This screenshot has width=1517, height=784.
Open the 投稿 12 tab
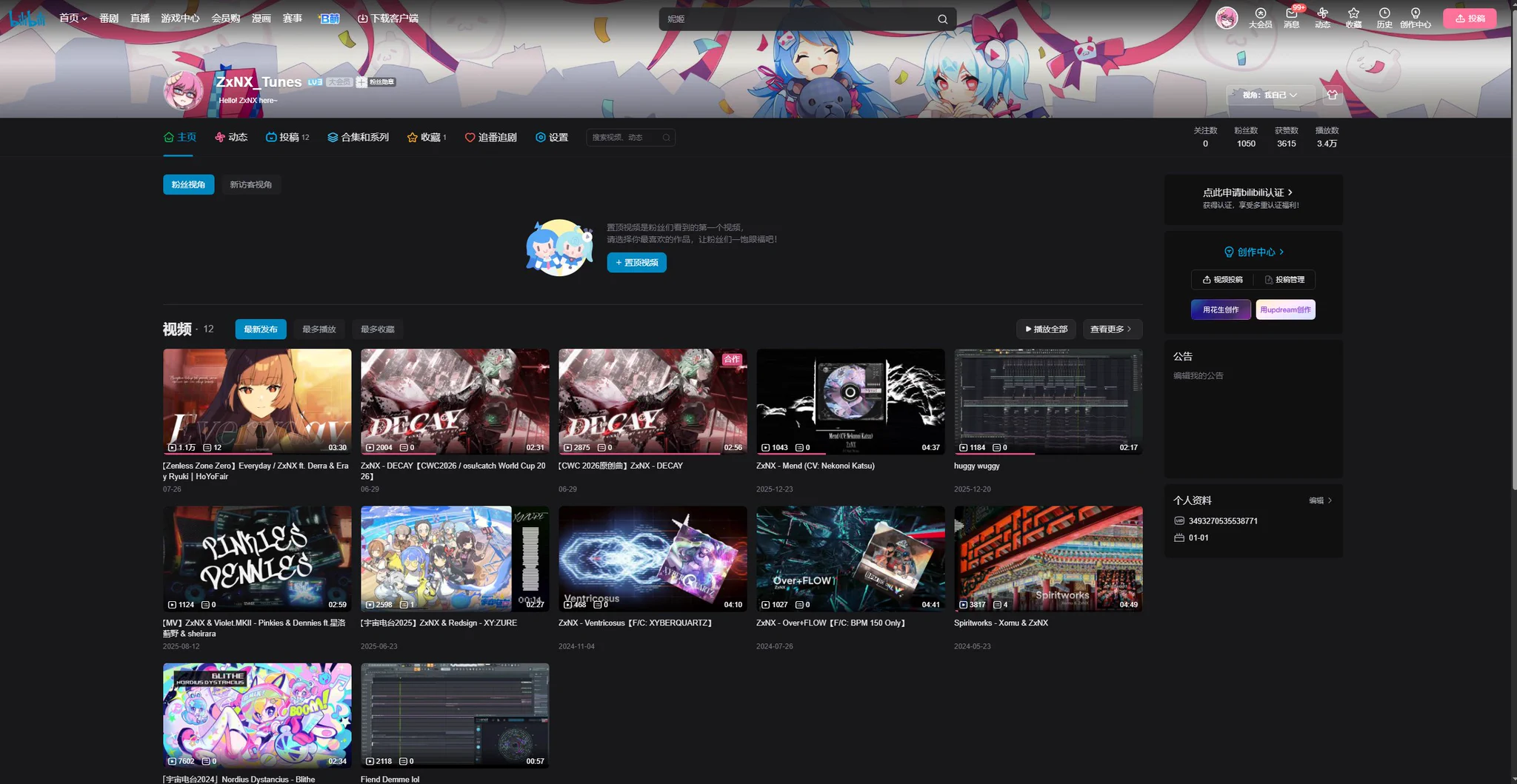(x=287, y=138)
